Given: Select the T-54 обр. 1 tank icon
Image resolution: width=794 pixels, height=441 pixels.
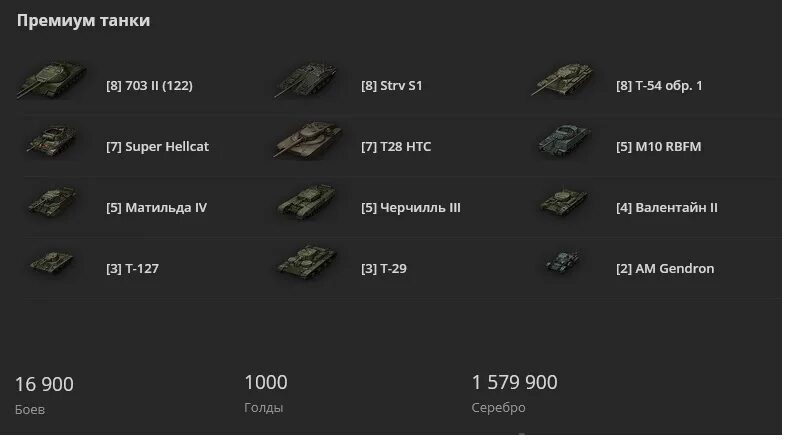Looking at the screenshot, I should (564, 80).
